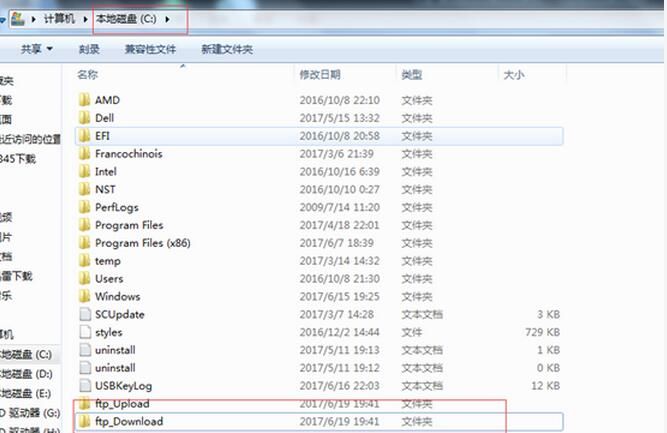
Task: Click the AMD folder icon
Action: click(x=84, y=100)
